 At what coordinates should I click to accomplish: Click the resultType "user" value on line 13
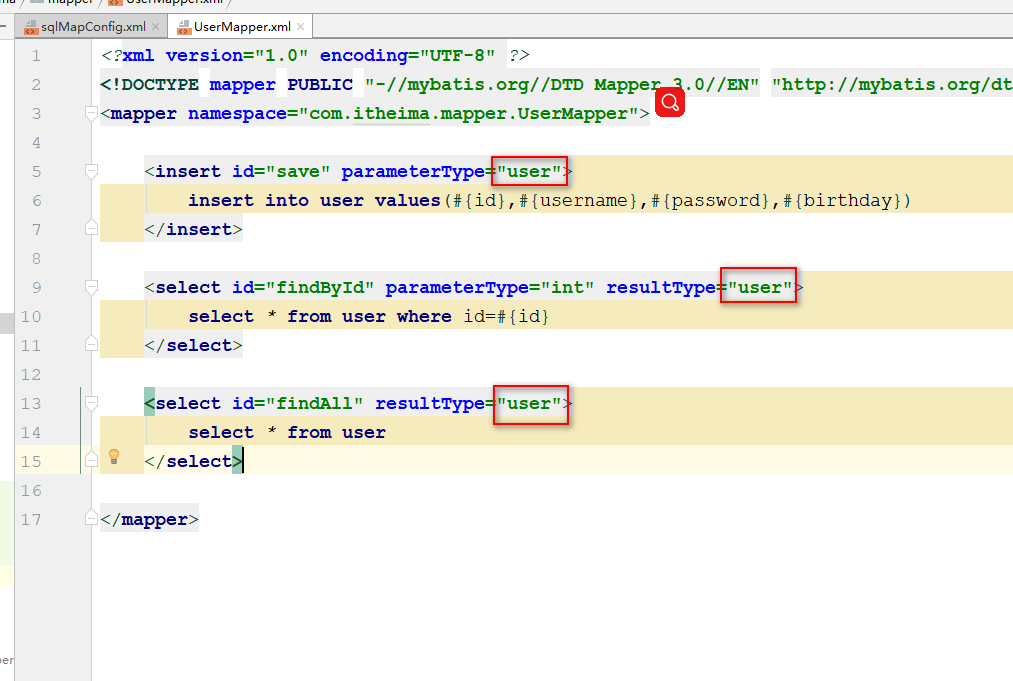tap(529, 404)
